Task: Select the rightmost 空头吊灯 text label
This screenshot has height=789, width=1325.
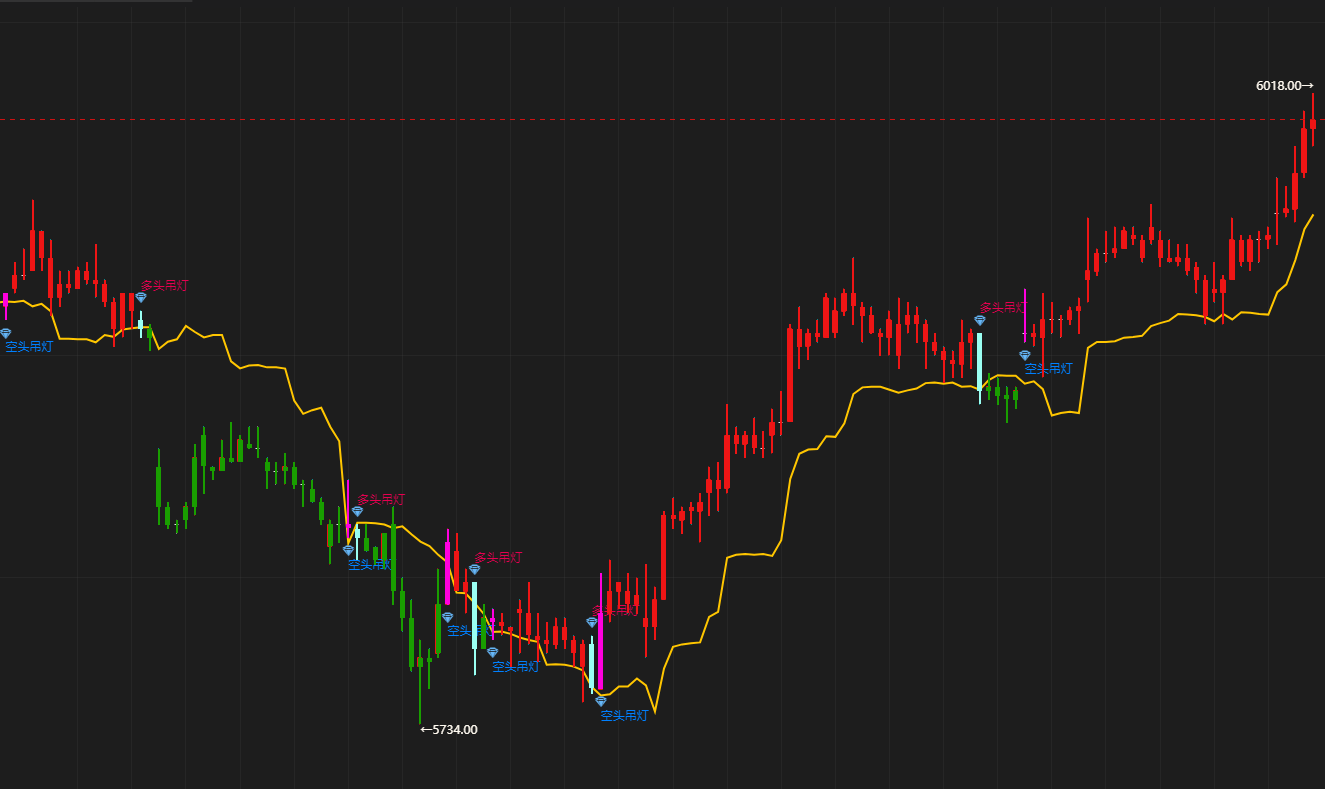Action: [1048, 368]
